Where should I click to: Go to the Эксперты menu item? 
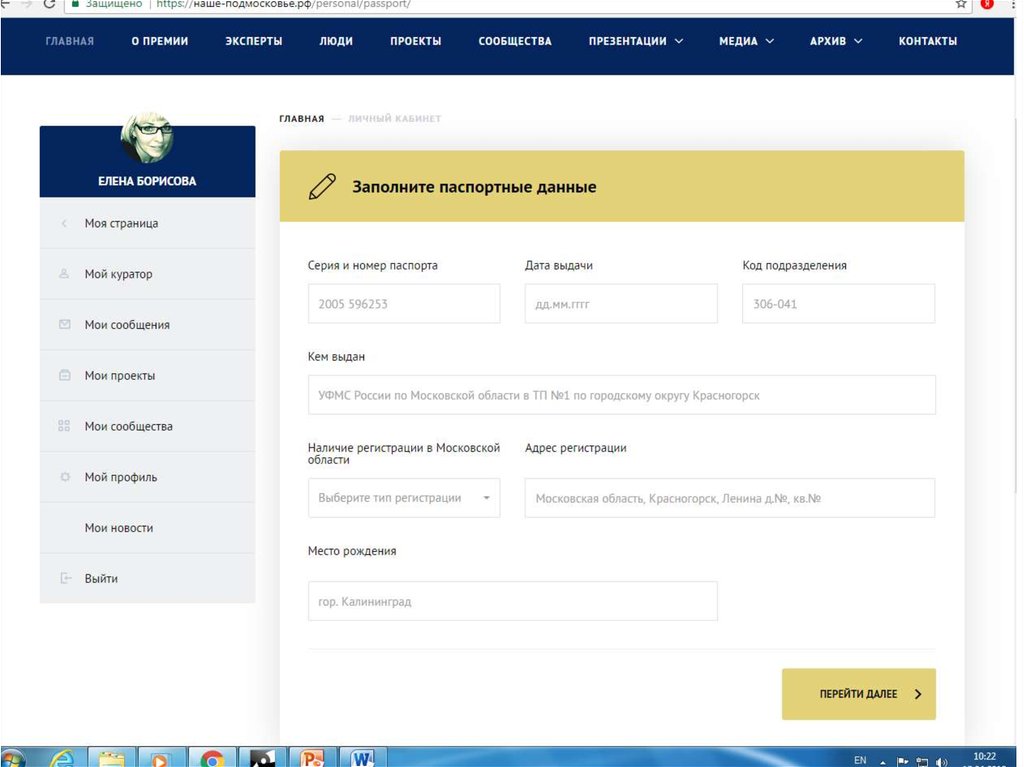pos(253,41)
